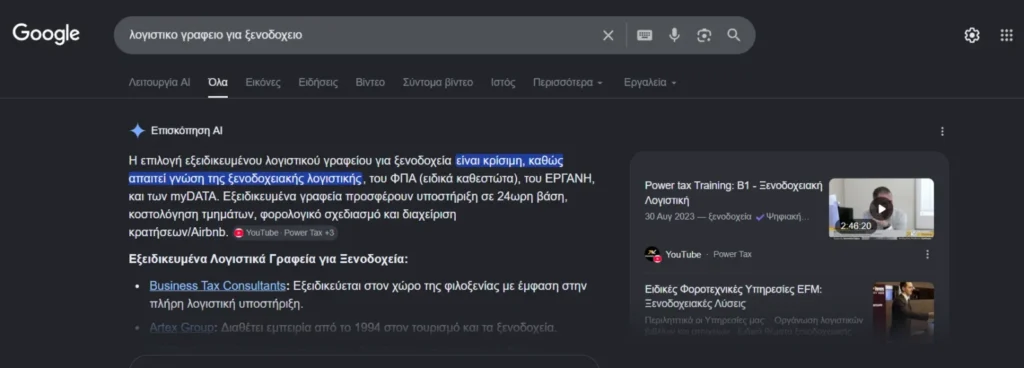Click the AI overview sparkle icon
This screenshot has height=368, width=1024.
(x=137, y=130)
